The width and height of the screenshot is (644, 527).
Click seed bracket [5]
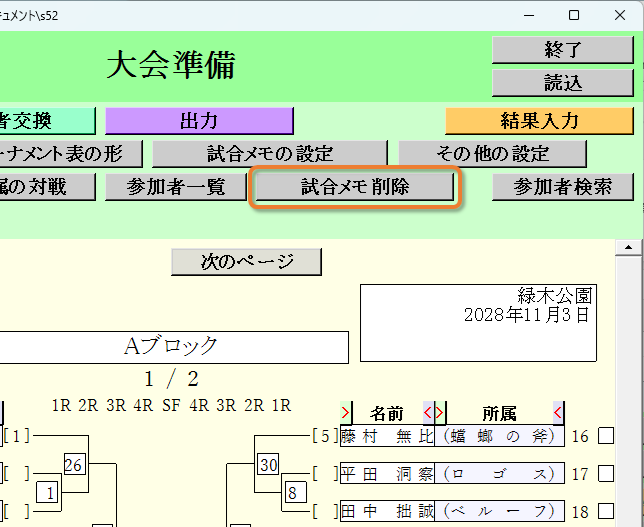pos(325,436)
